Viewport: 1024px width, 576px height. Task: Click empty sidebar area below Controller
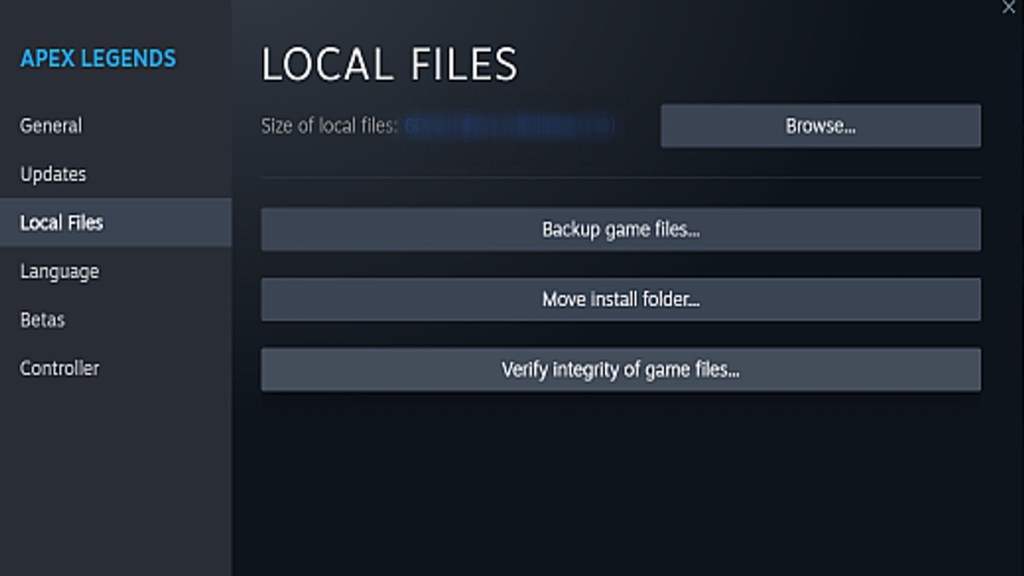pos(115,470)
